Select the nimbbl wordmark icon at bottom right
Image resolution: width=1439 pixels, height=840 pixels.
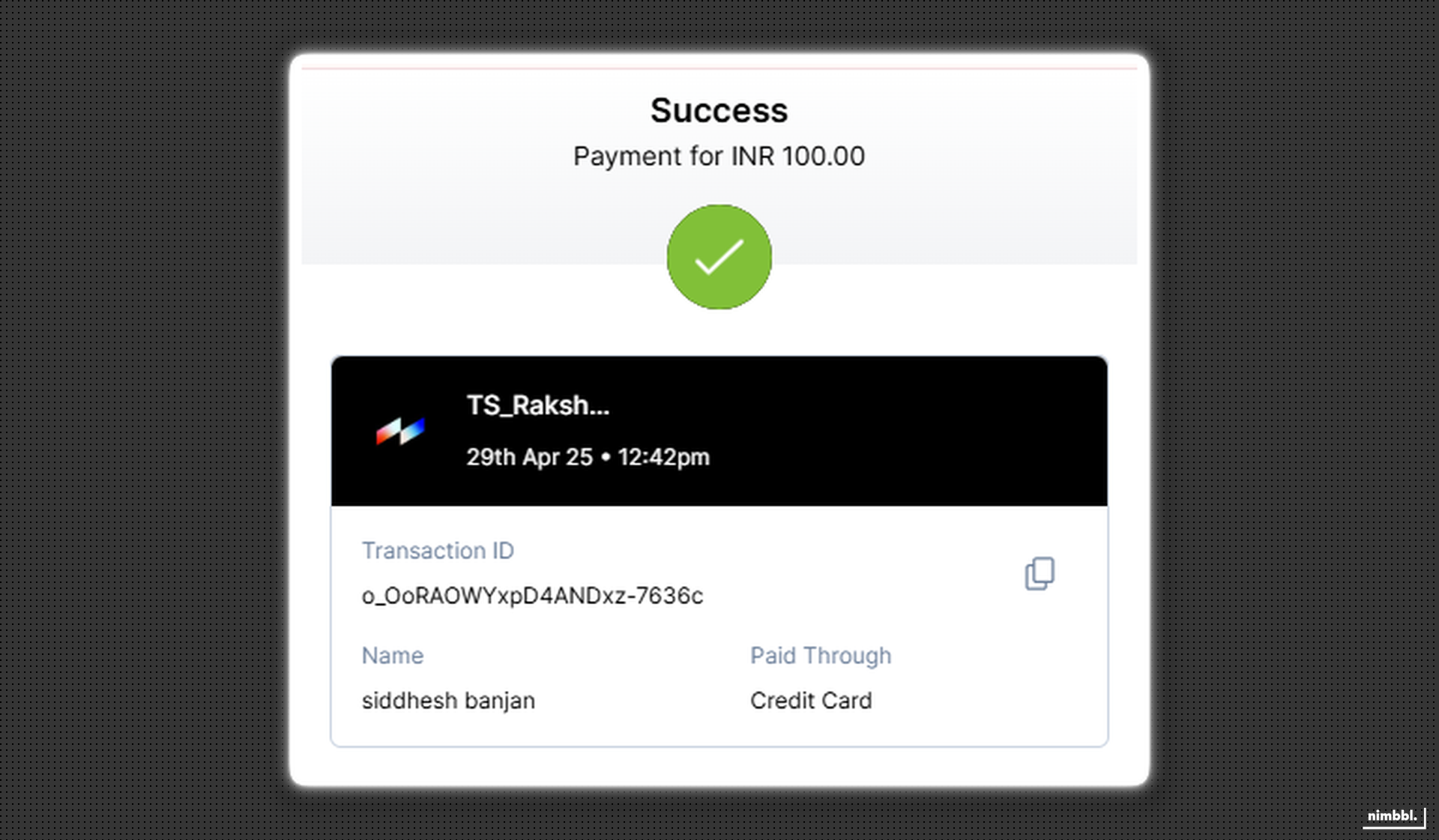pos(1391,818)
